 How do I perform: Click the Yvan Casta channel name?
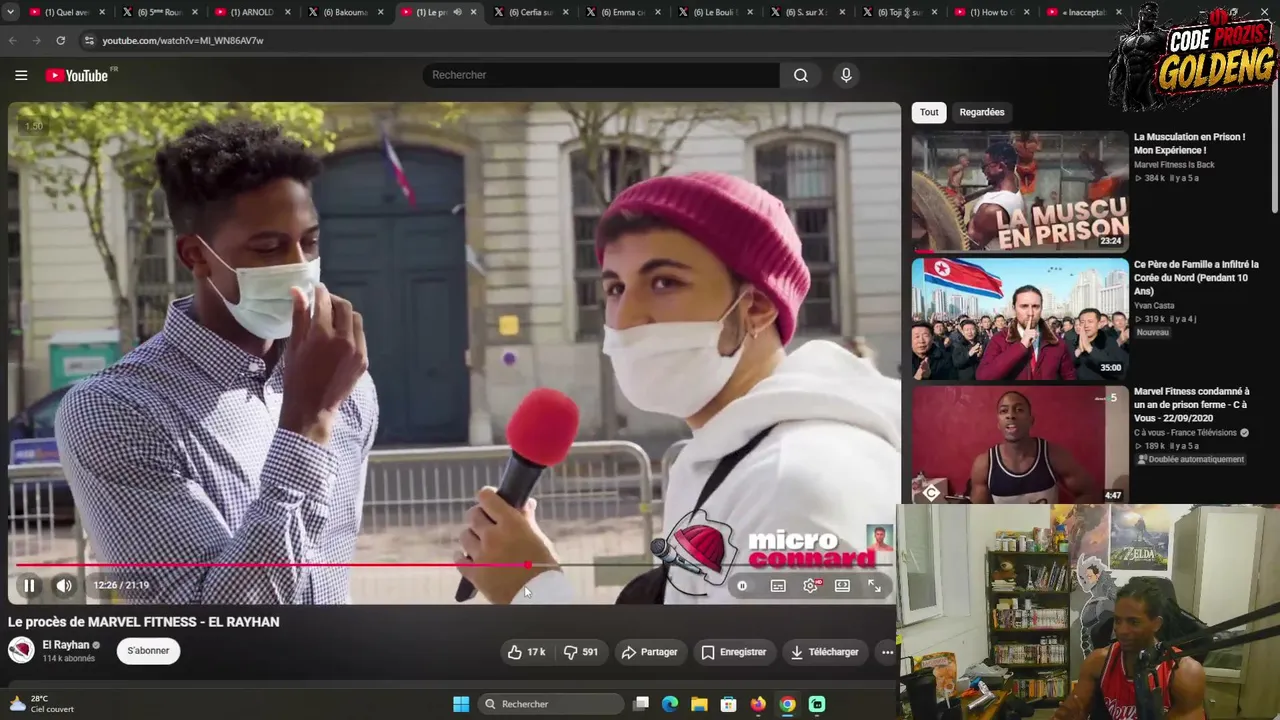click(1154, 306)
